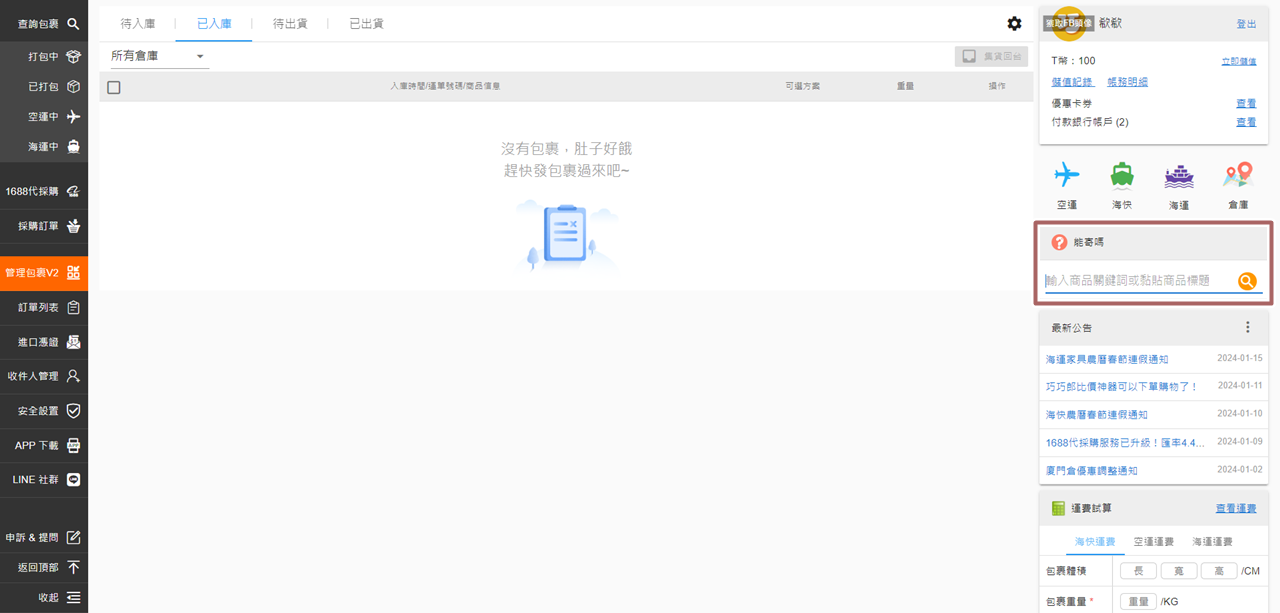The image size is (1280, 613).
Task: Click the 海運 purple cargo ship icon
Action: [x=1179, y=176]
